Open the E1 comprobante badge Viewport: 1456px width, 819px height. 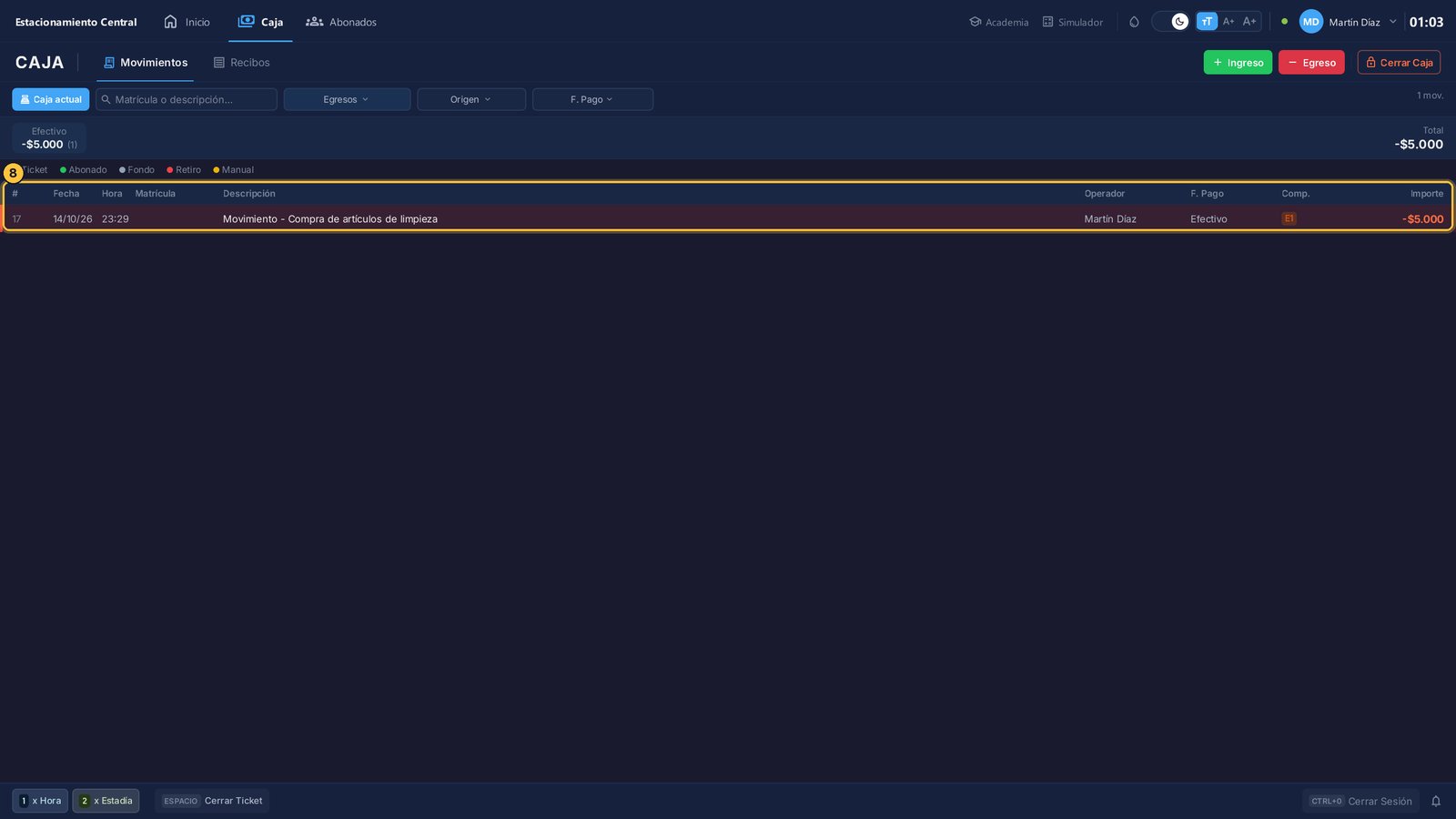click(x=1289, y=218)
